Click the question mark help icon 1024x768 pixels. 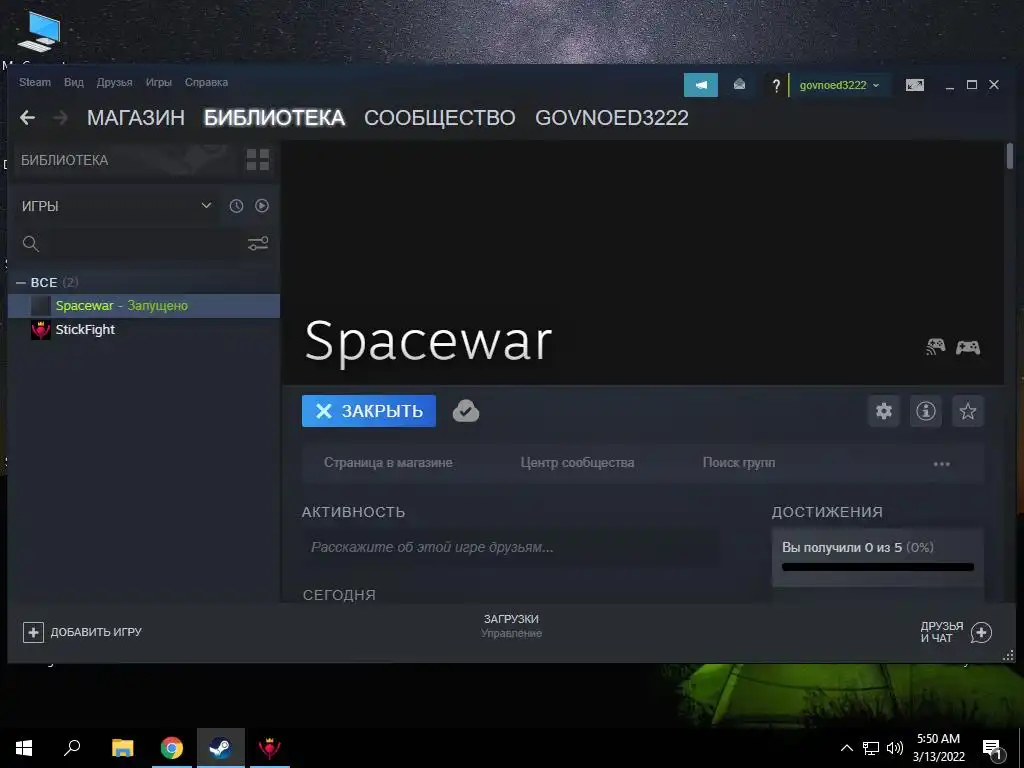tap(776, 86)
